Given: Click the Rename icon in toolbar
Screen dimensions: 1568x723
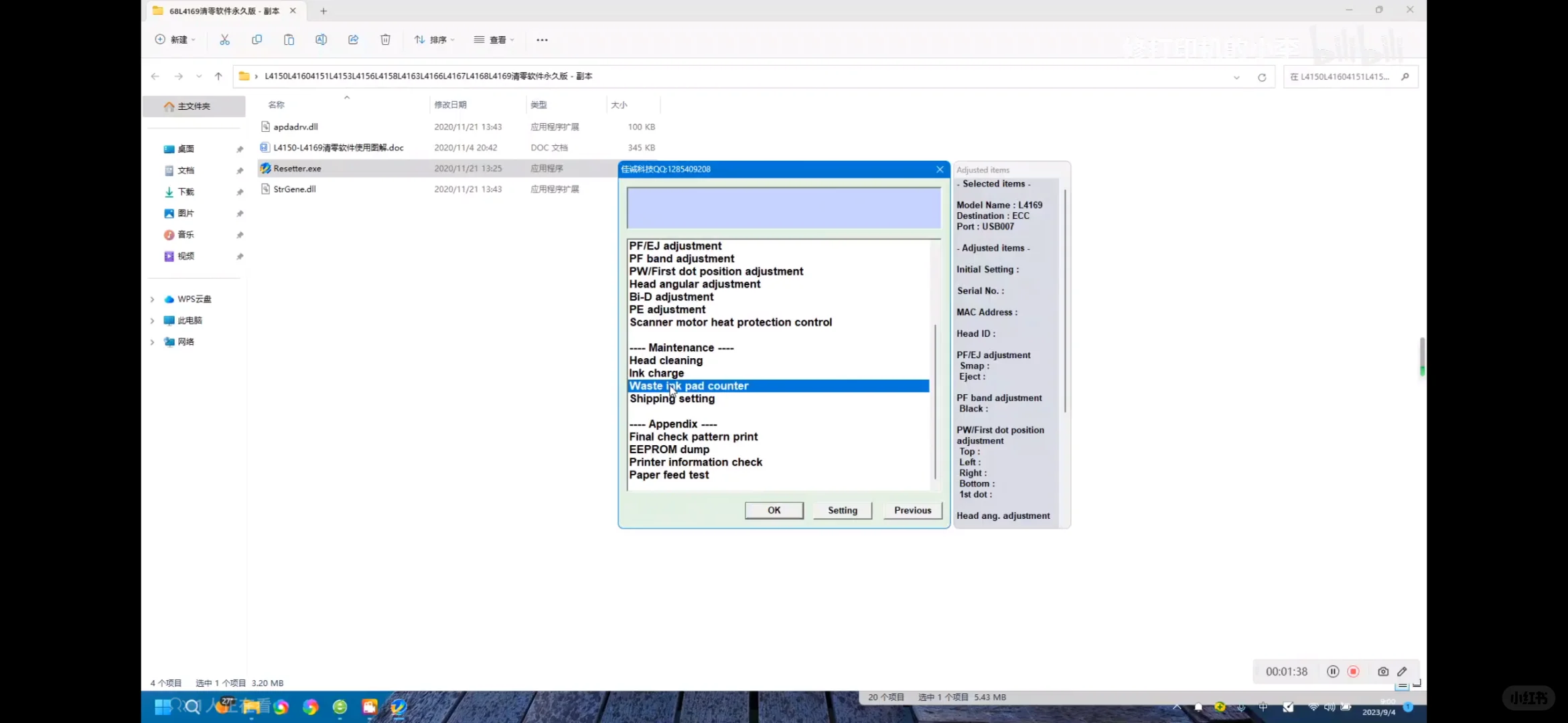Looking at the screenshot, I should pyautogui.click(x=321, y=39).
